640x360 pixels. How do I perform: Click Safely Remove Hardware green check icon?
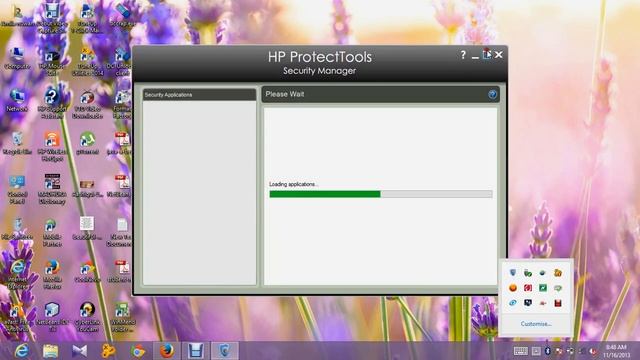pos(528,273)
